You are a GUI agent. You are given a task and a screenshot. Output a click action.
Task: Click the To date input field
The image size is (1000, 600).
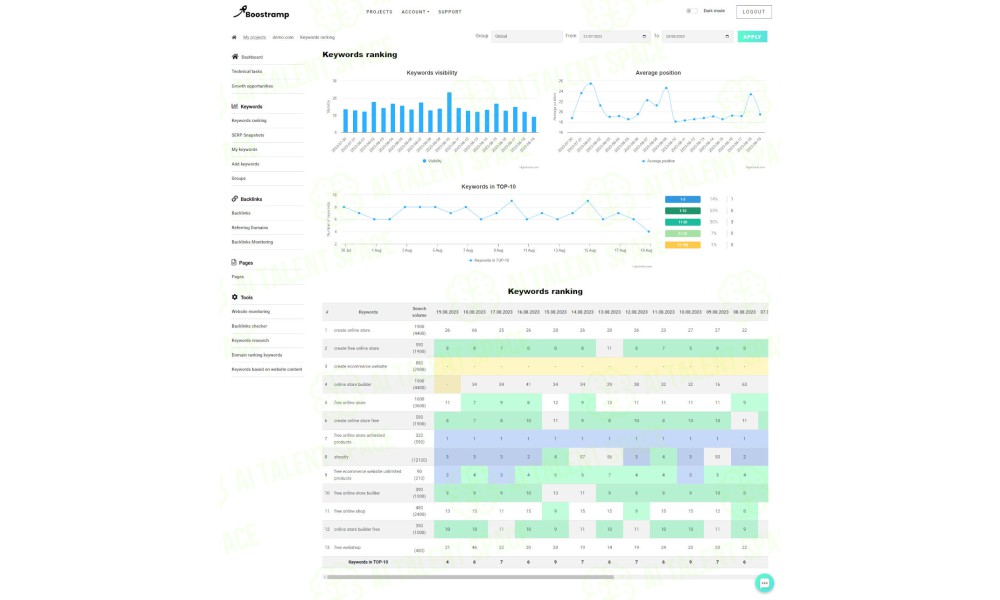click(697, 36)
